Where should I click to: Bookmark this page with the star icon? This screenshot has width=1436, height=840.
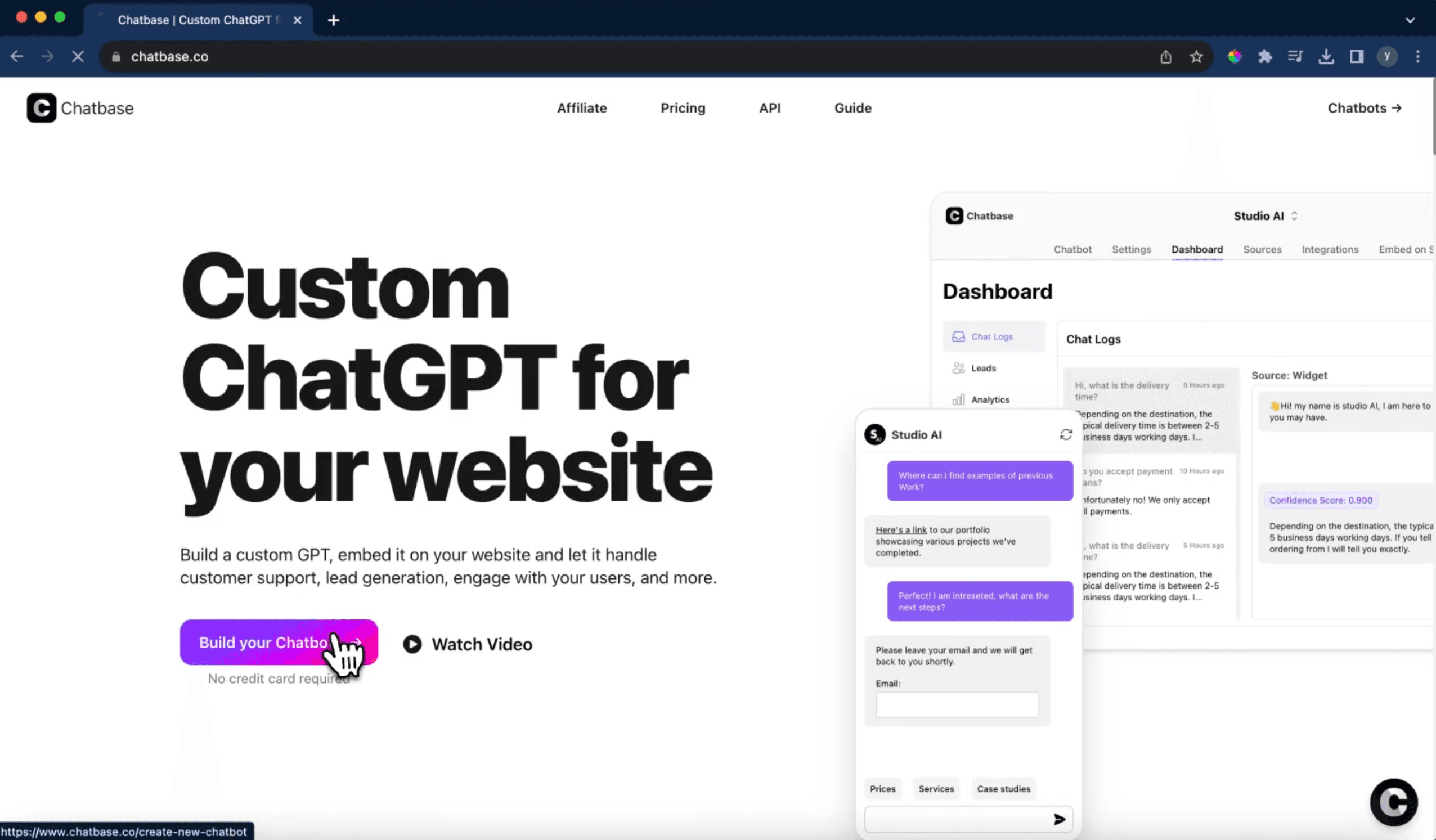(1196, 56)
